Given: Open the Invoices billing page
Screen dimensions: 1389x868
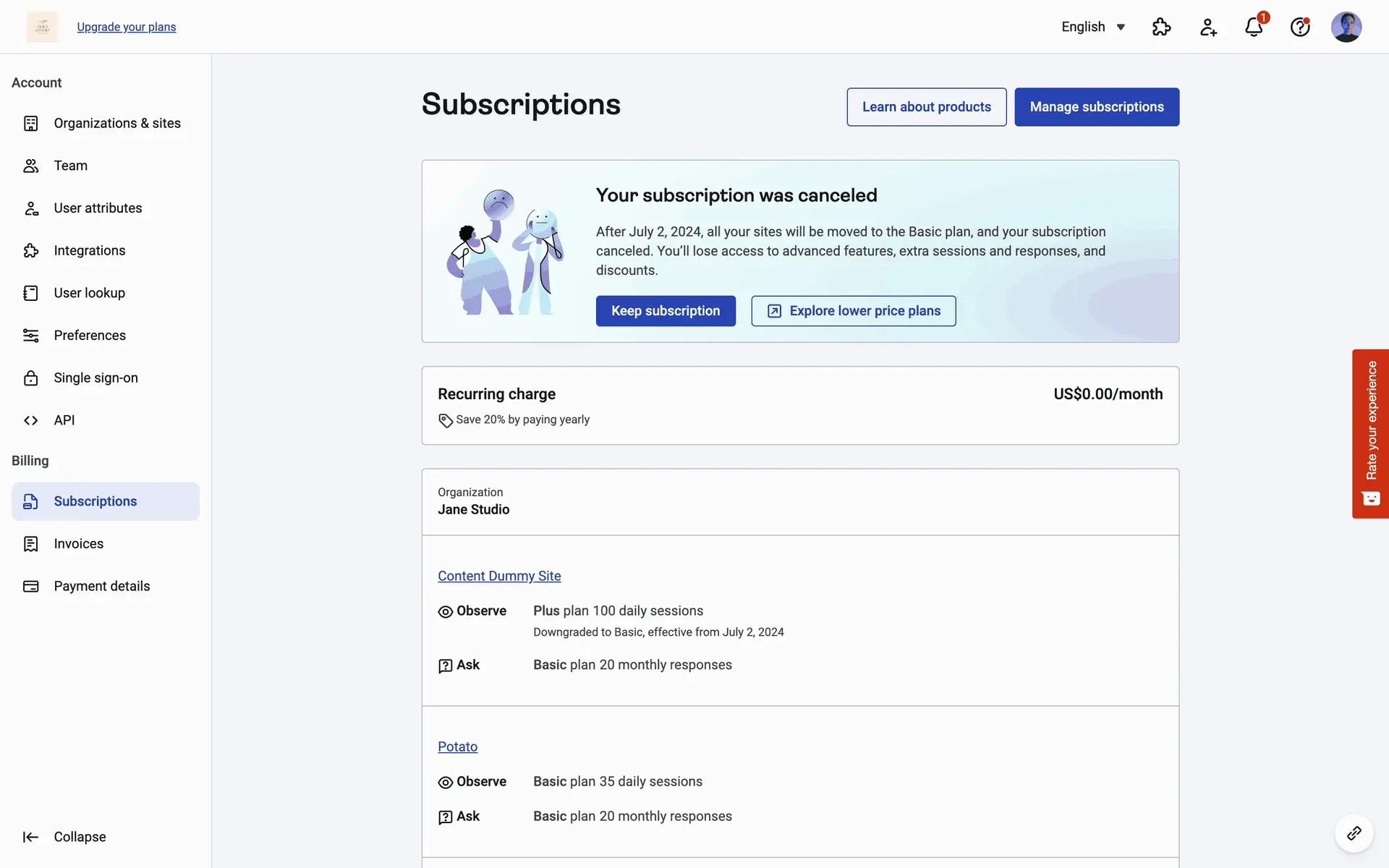Looking at the screenshot, I should [x=78, y=543].
